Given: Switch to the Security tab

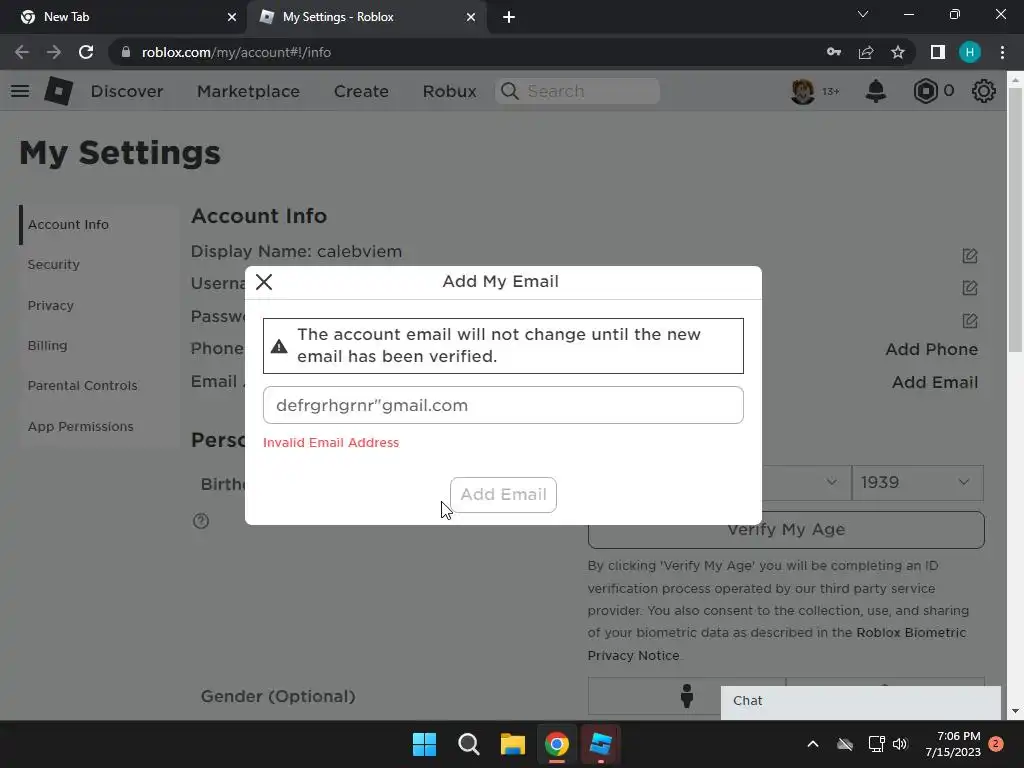Looking at the screenshot, I should [54, 264].
